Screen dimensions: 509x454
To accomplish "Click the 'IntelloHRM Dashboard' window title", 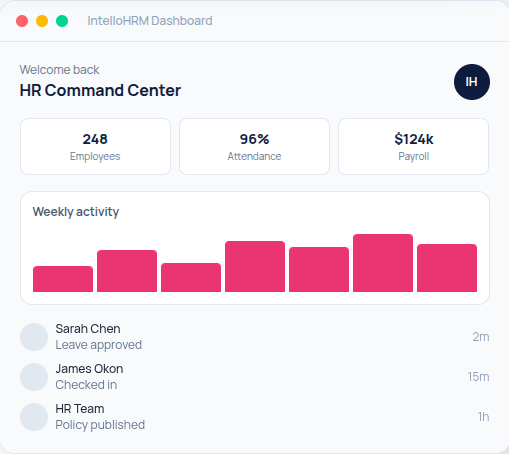I will click(150, 21).
